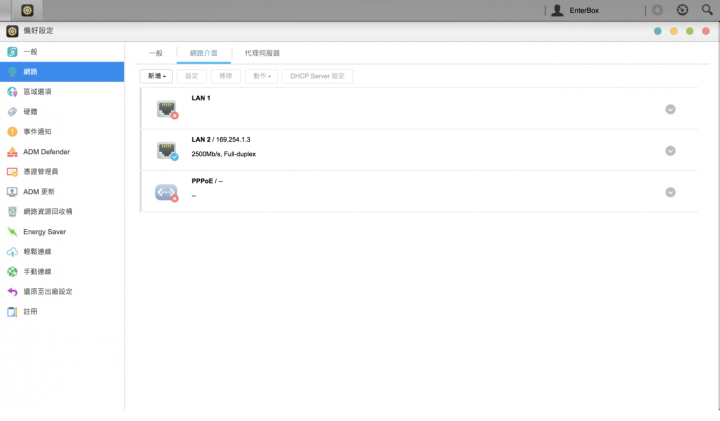Click the green maximize window button
Screen dimensions: 720x421
tap(690, 31)
